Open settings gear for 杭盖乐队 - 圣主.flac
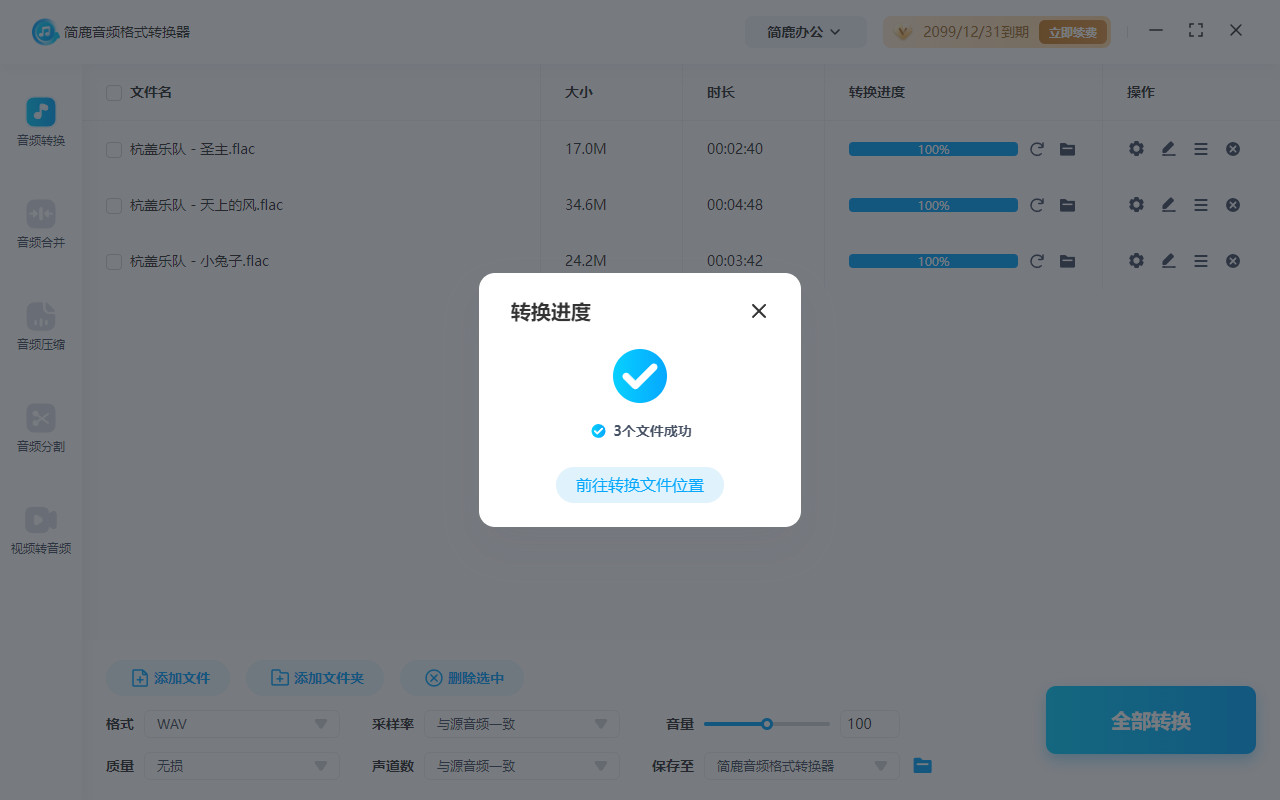 coord(1136,148)
